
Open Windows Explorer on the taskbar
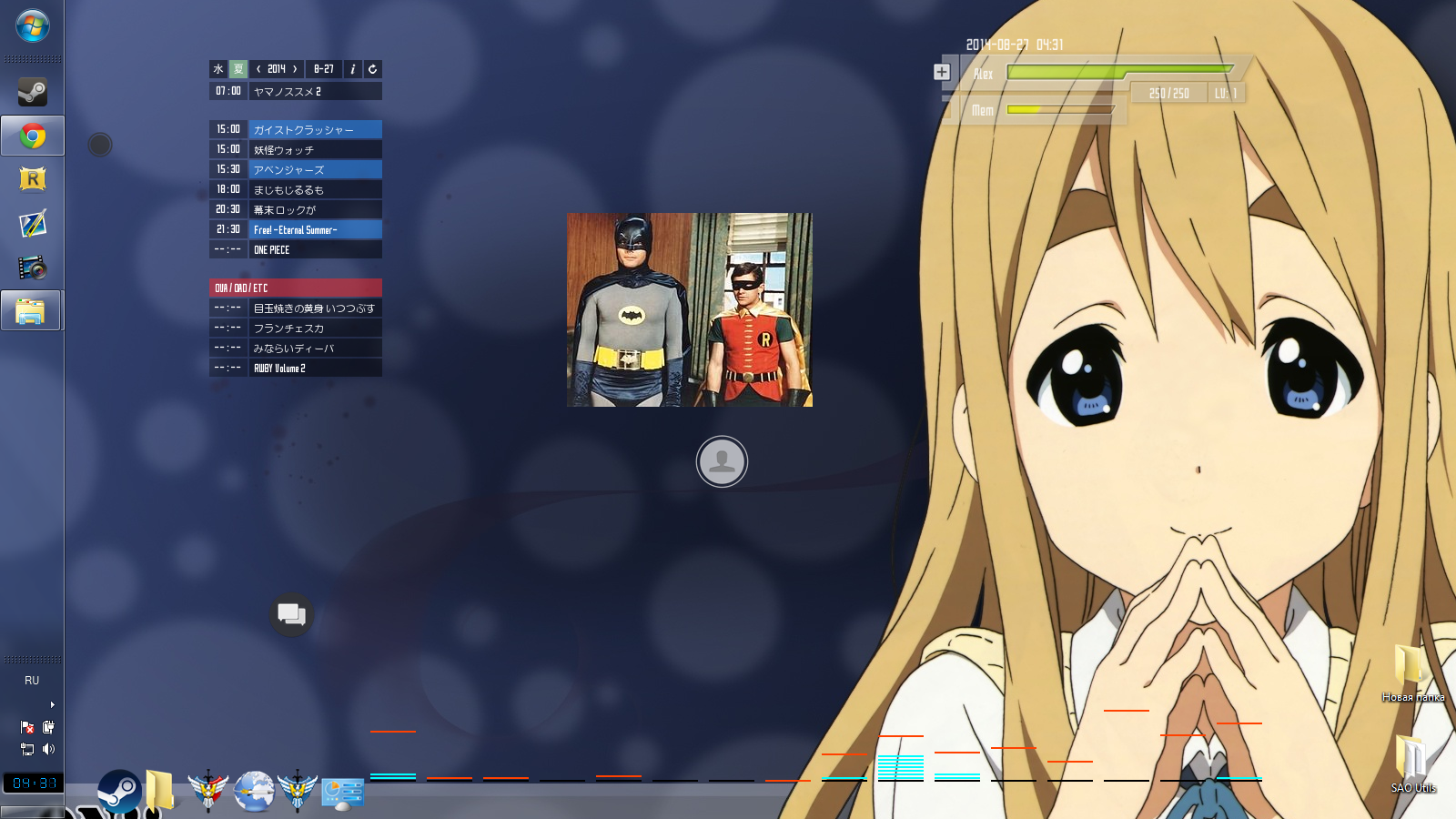tap(32, 311)
